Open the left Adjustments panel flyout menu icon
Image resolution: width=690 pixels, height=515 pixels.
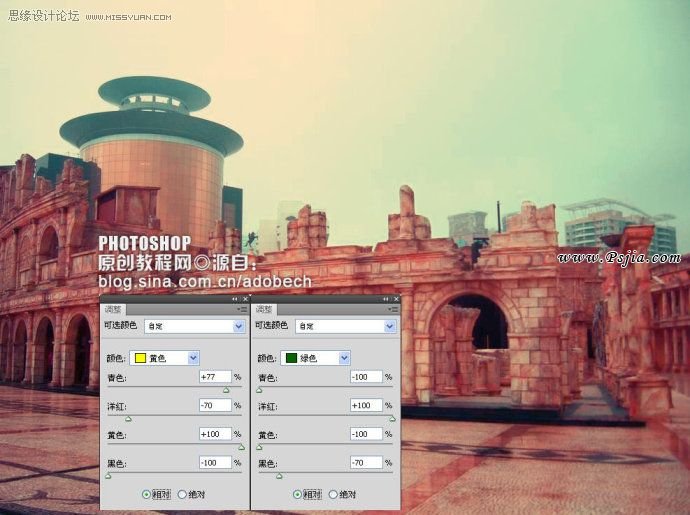pyautogui.click(x=241, y=310)
